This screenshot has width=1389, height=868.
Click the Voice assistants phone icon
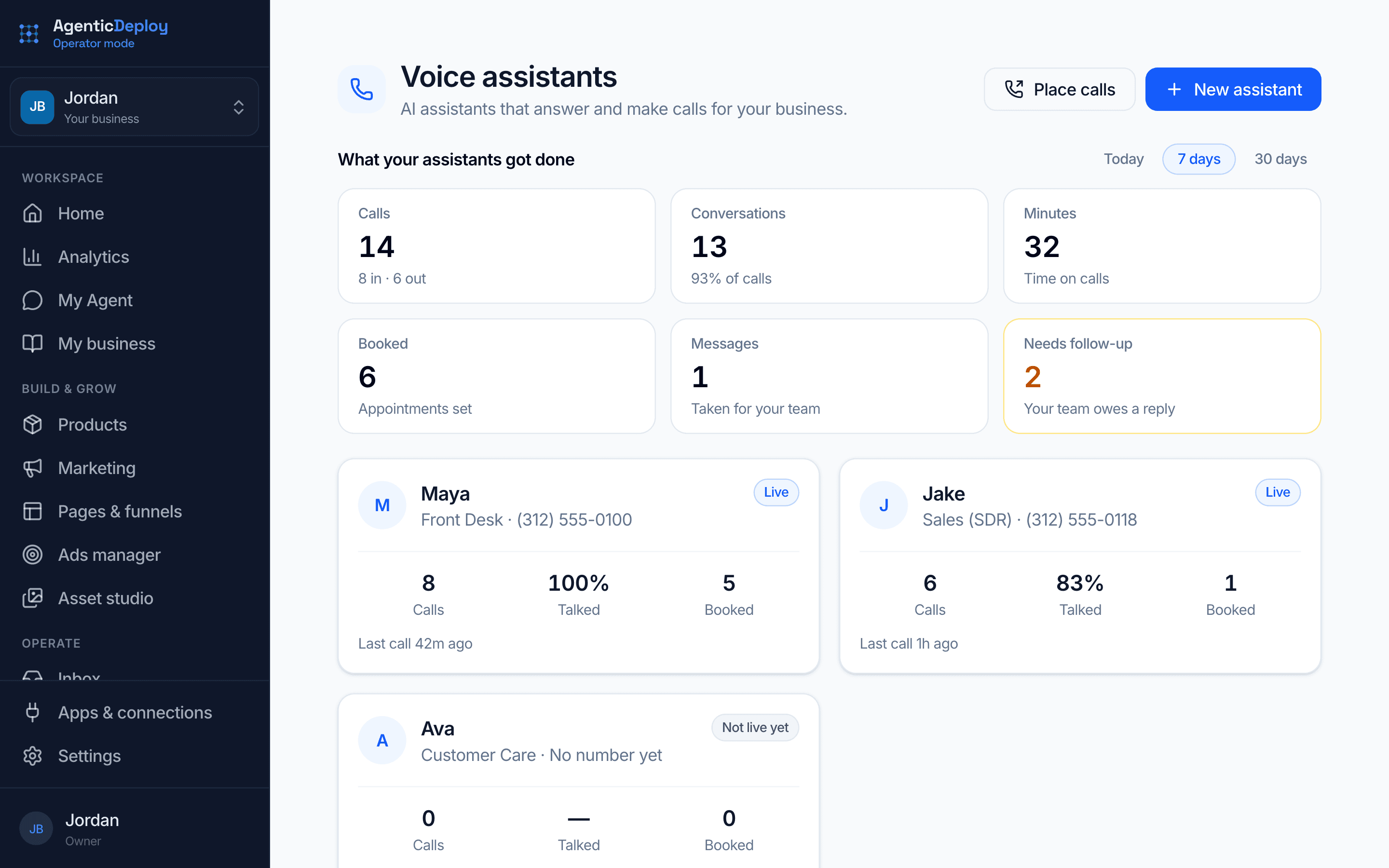point(362,89)
